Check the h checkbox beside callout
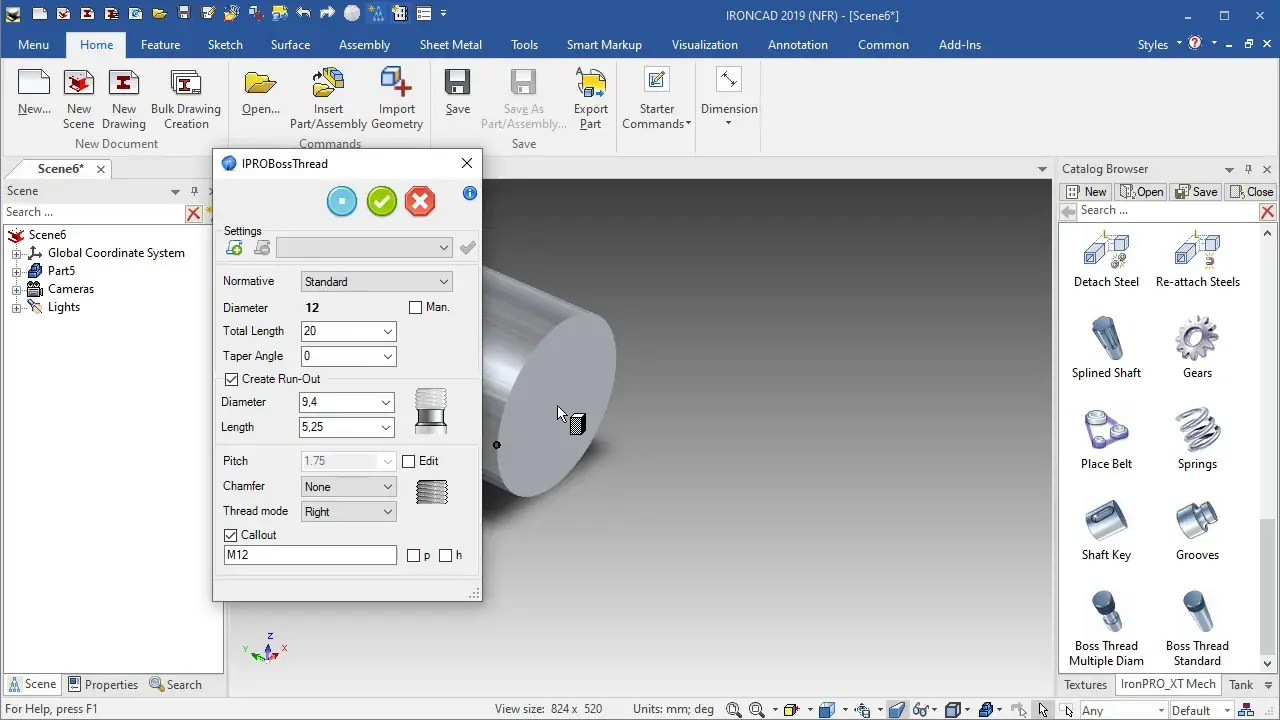 coord(446,556)
